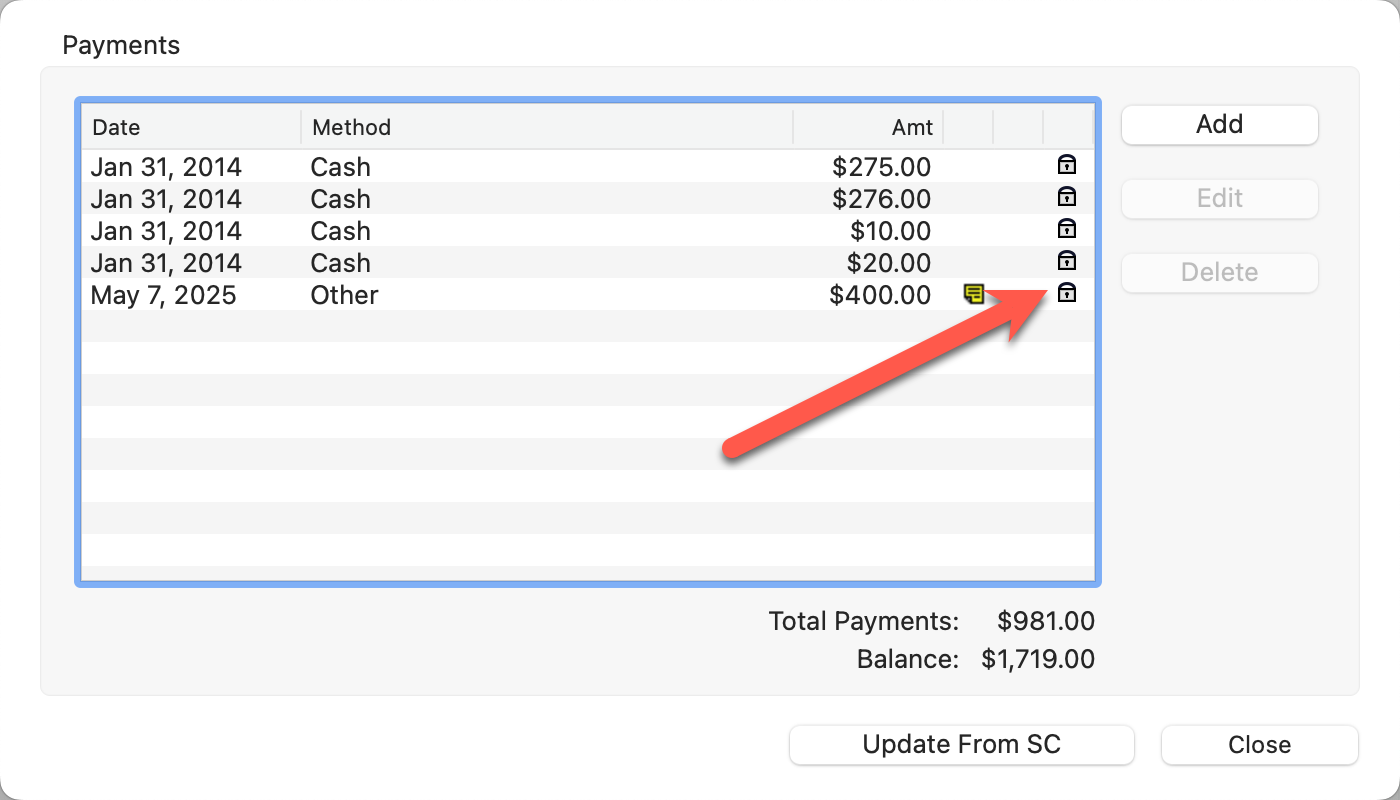1400x800 pixels.
Task: Click the Delete button
Action: (1219, 272)
